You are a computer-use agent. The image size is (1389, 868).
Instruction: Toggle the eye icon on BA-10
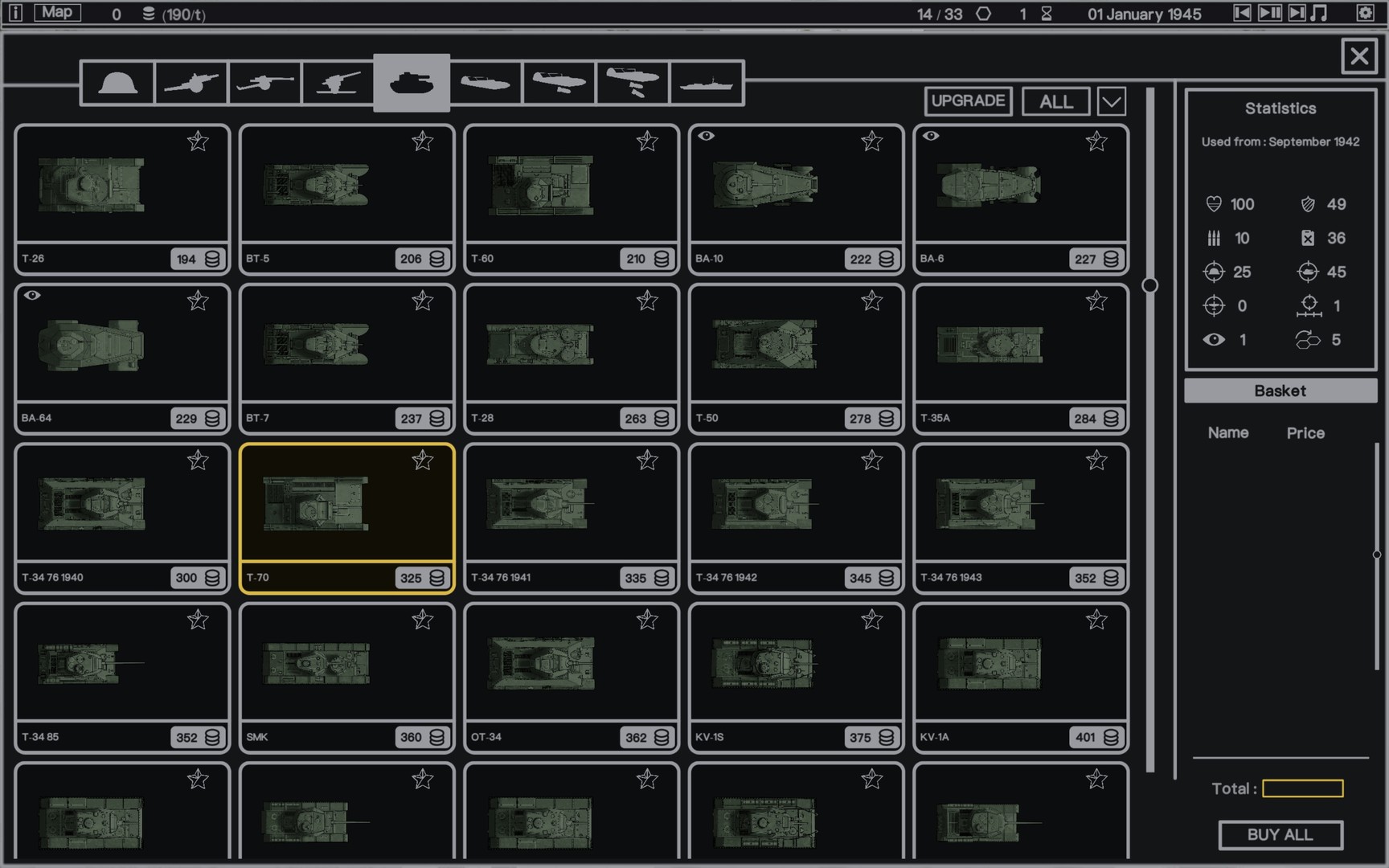(706, 136)
